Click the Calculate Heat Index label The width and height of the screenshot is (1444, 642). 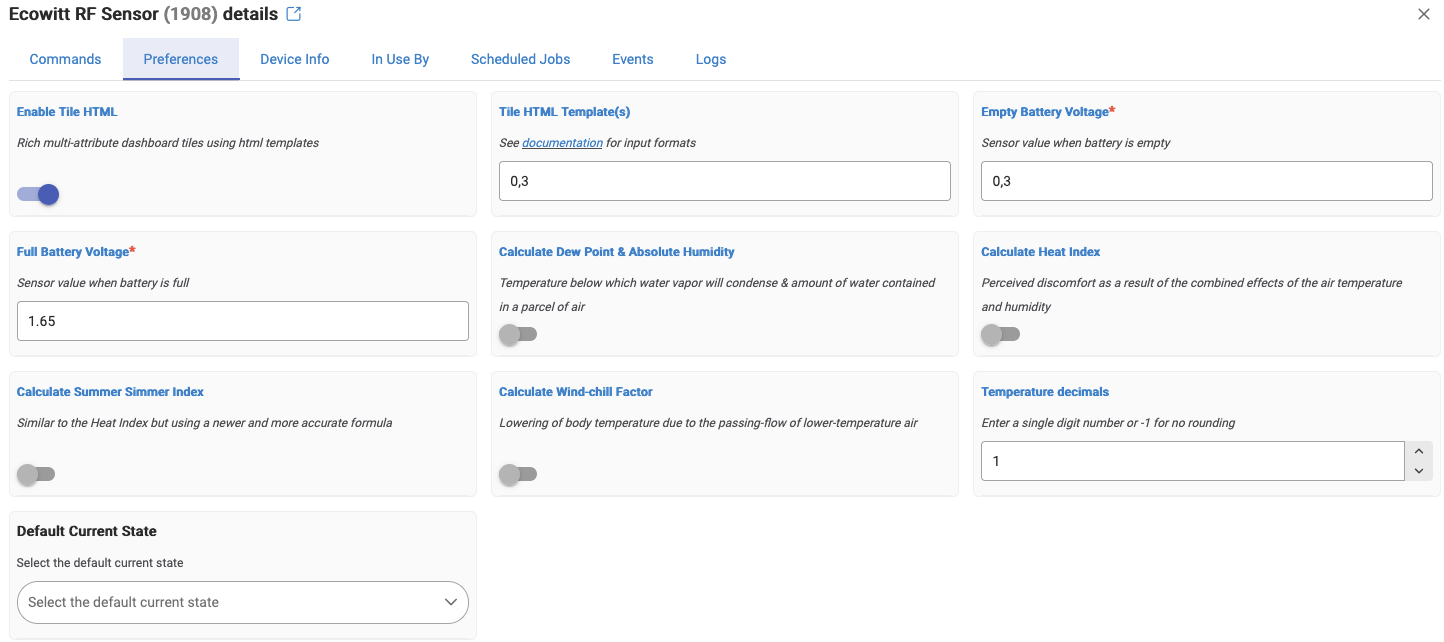(1041, 252)
